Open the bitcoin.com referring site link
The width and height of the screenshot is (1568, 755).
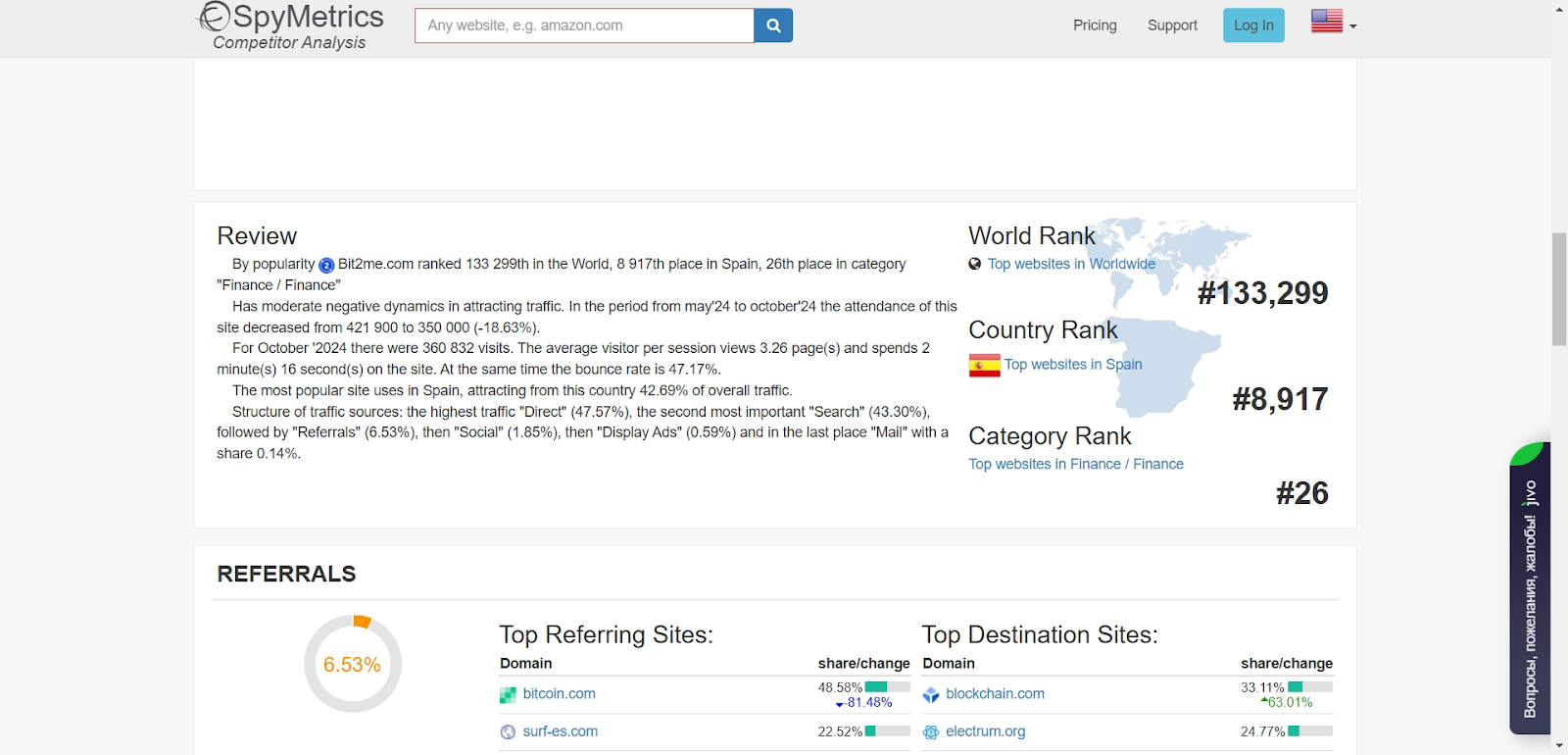[x=560, y=693]
